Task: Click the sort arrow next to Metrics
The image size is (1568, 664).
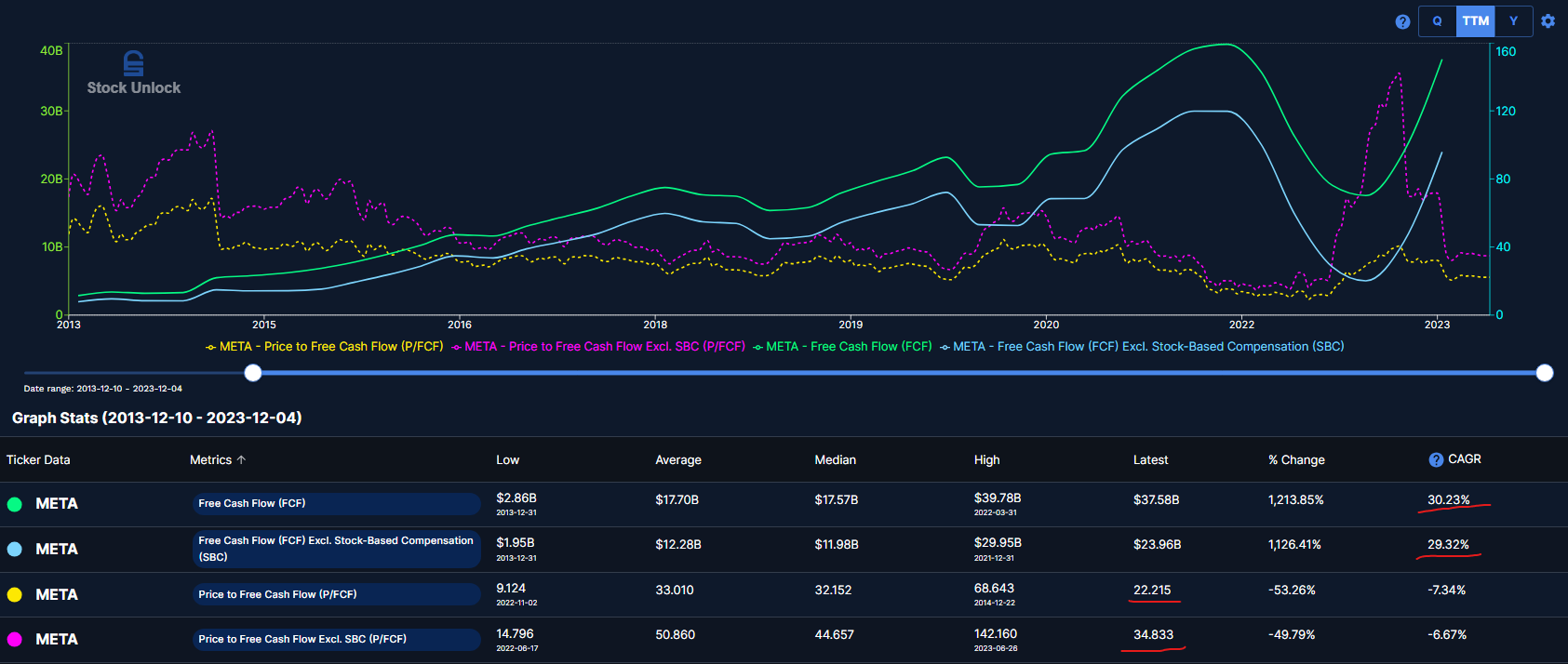Action: tap(242, 459)
